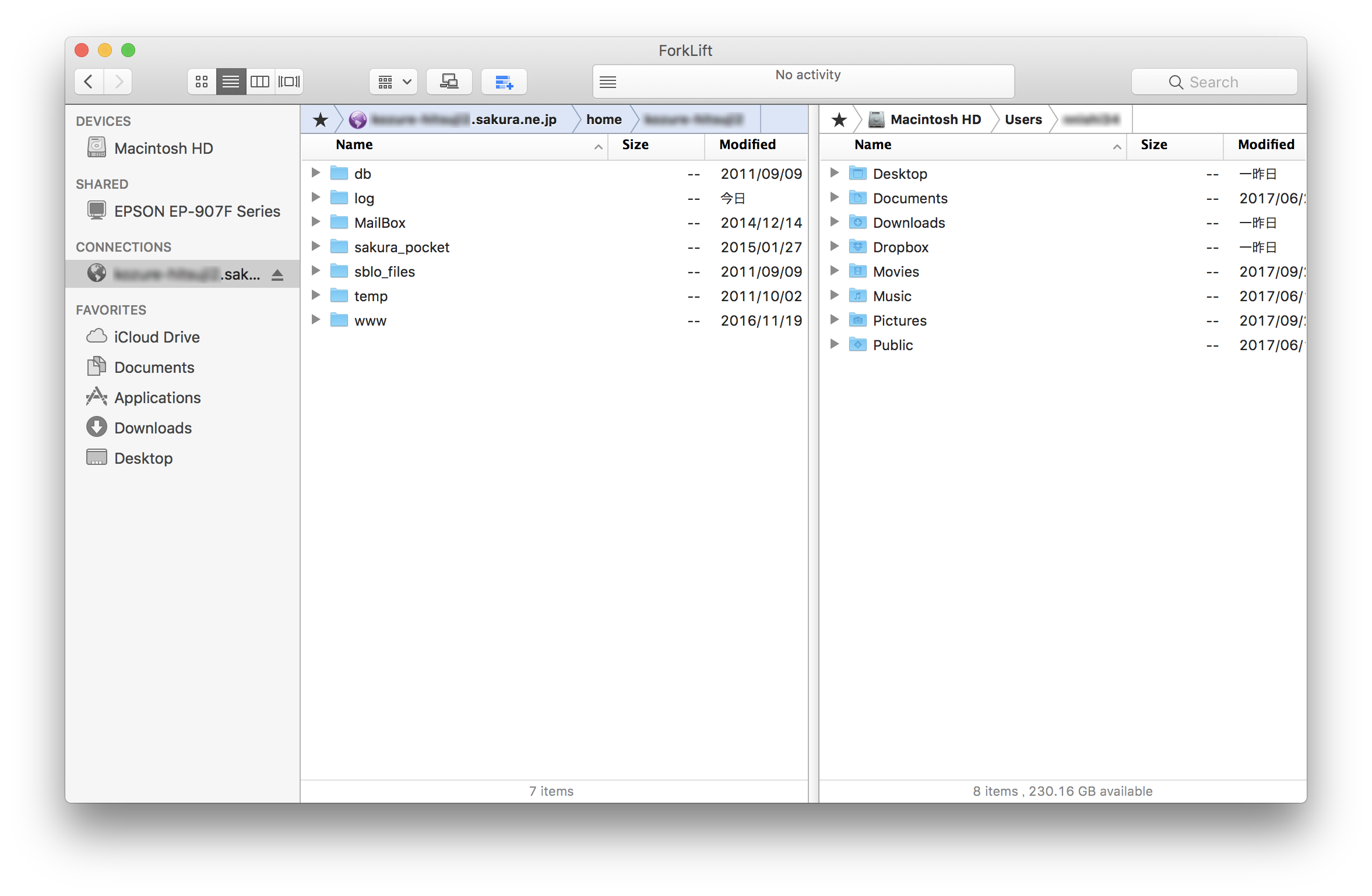Go forward with the forward arrow button
1372x896 pixels.
[x=118, y=82]
